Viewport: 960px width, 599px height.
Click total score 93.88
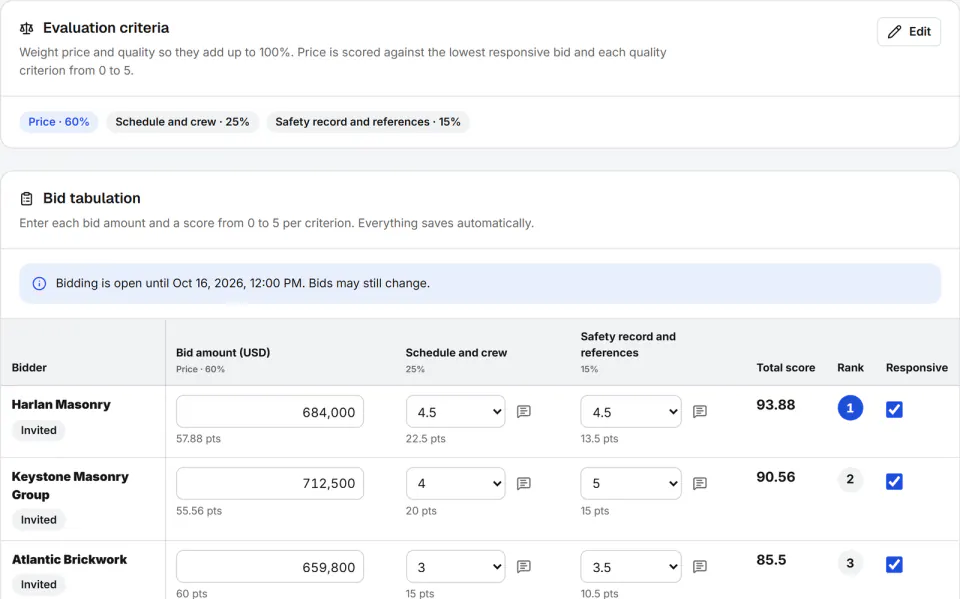click(x=776, y=405)
